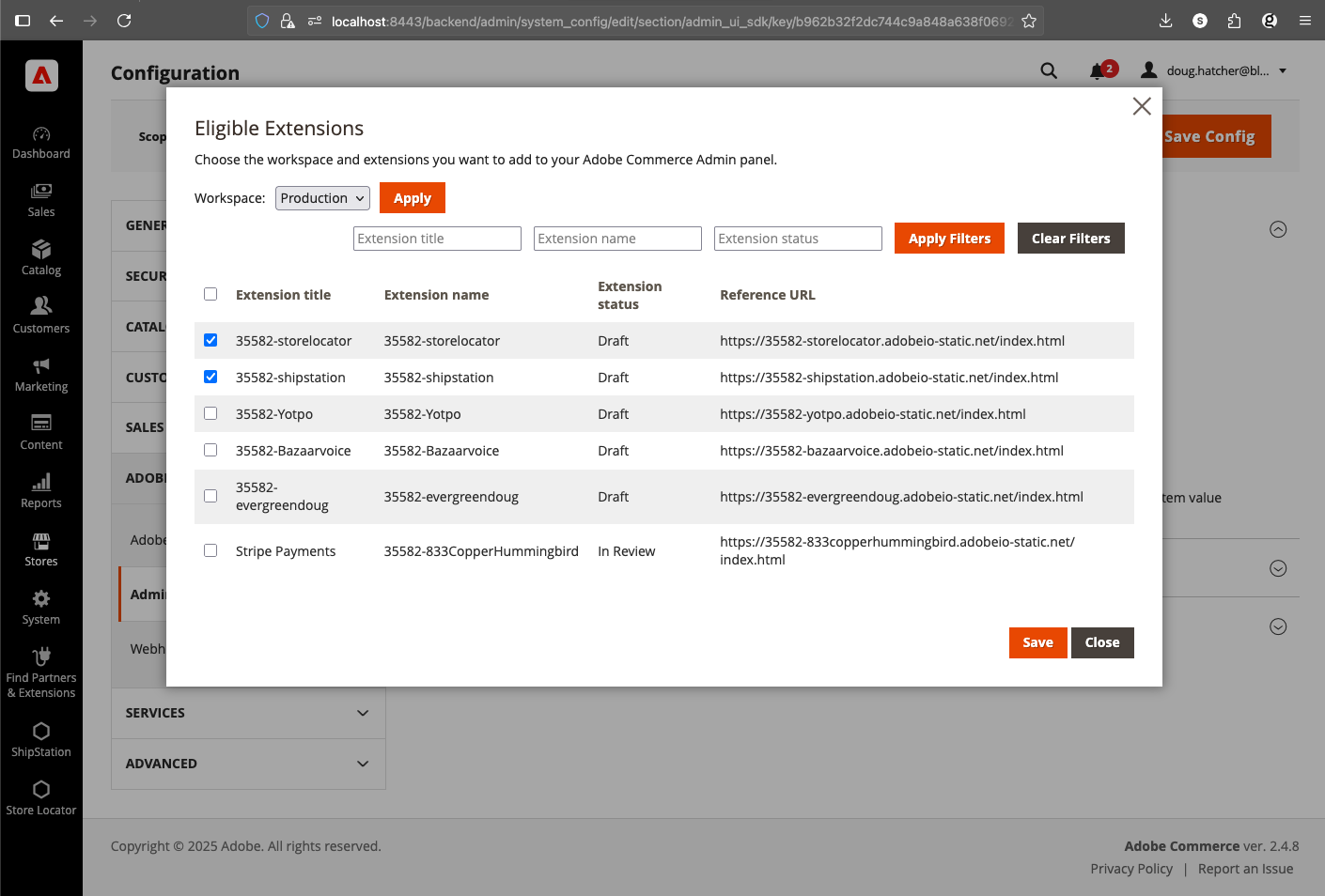
Task: Open the Sales sidebar menu
Action: [x=41, y=201]
